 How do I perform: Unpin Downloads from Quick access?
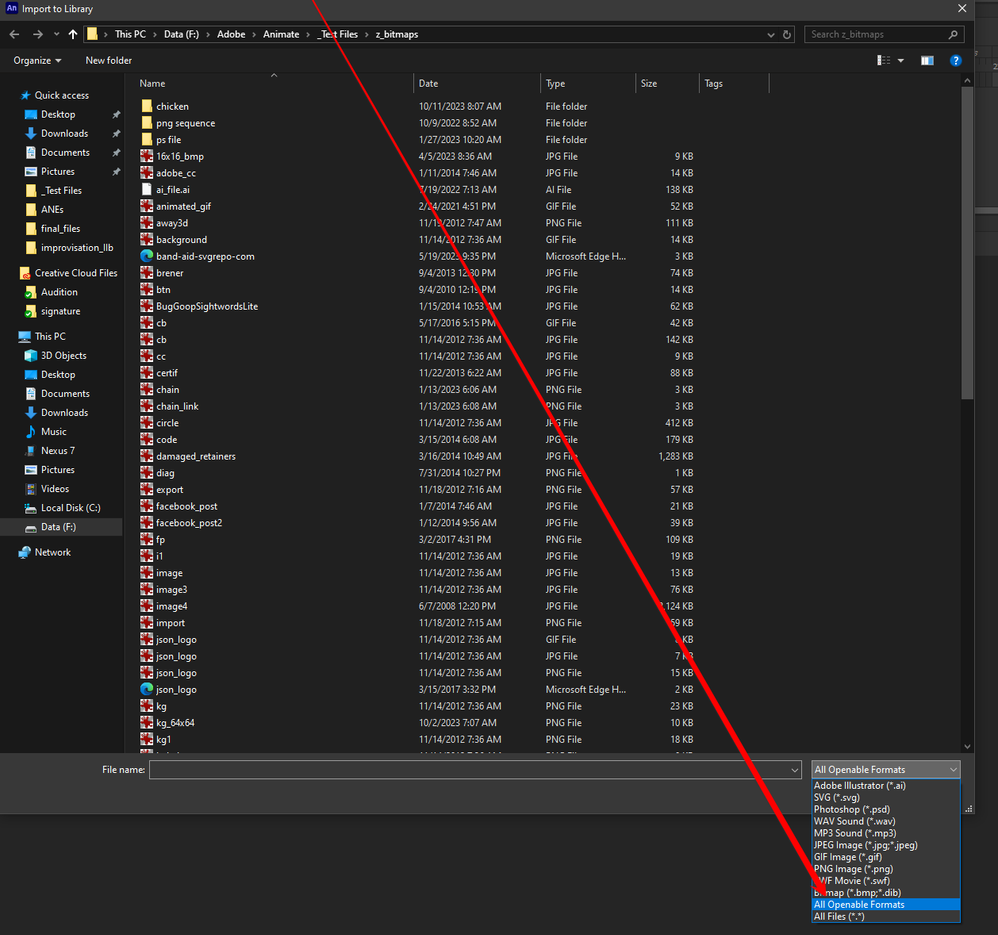(x=116, y=133)
